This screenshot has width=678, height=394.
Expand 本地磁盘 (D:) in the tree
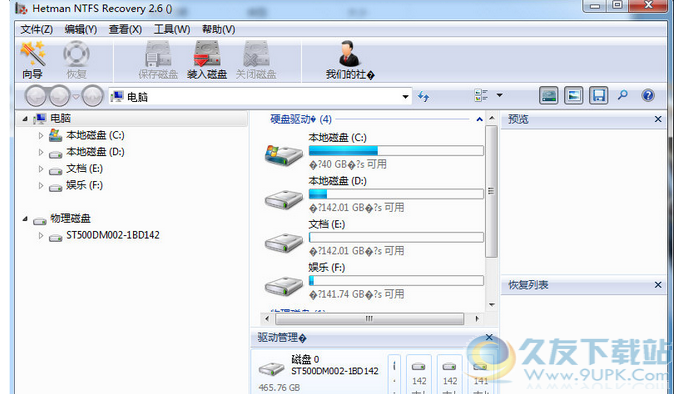coord(41,152)
